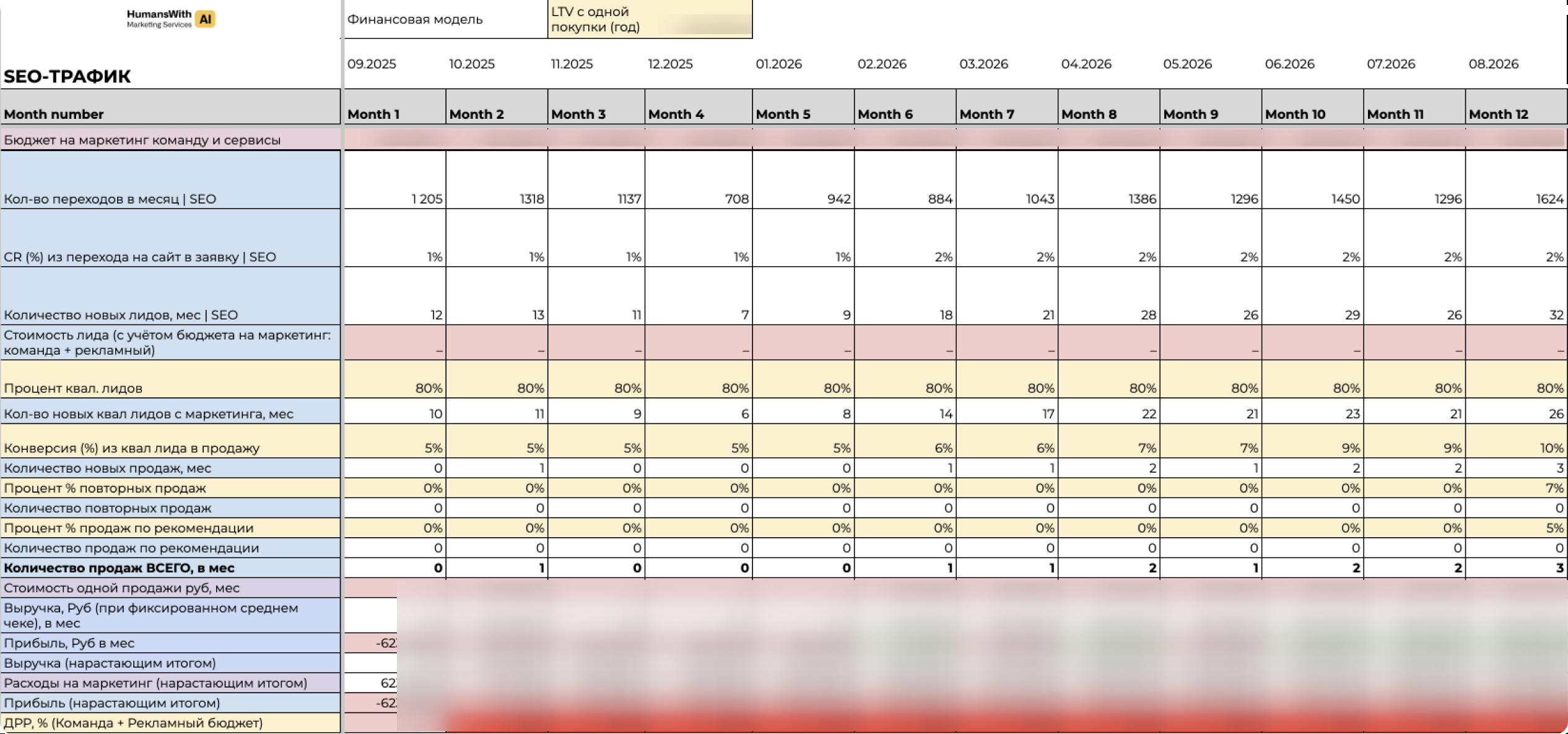Select Month 6 CR value 2%
This screenshot has height=734, width=1568.
943,257
